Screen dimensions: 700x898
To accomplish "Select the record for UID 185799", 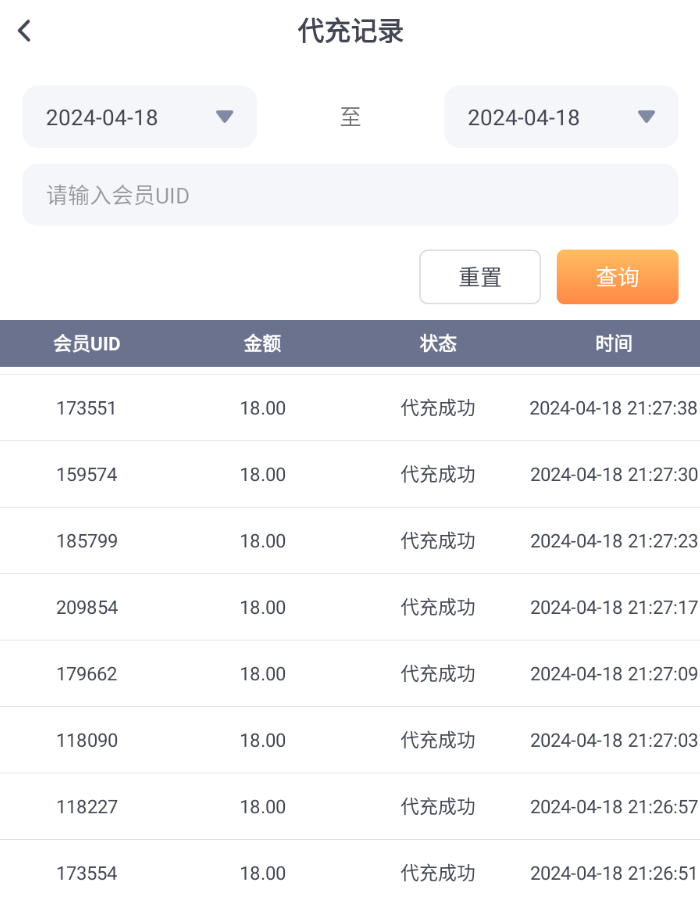I will point(86,541).
